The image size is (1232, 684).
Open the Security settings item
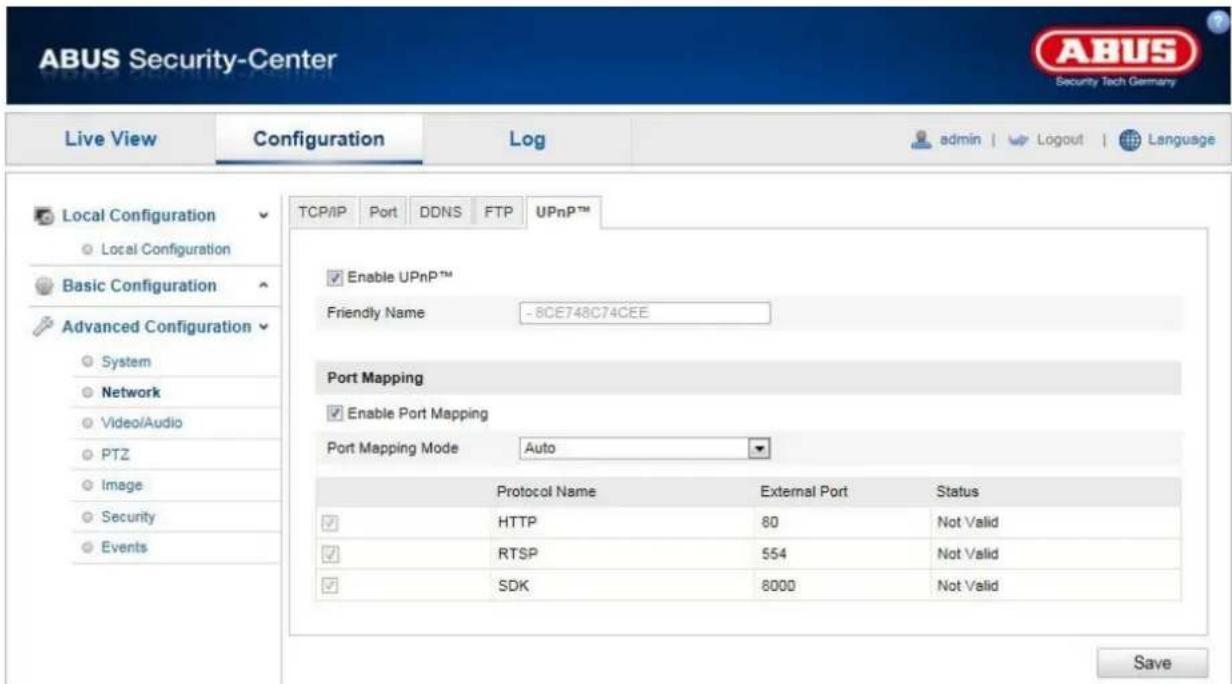tap(130, 517)
